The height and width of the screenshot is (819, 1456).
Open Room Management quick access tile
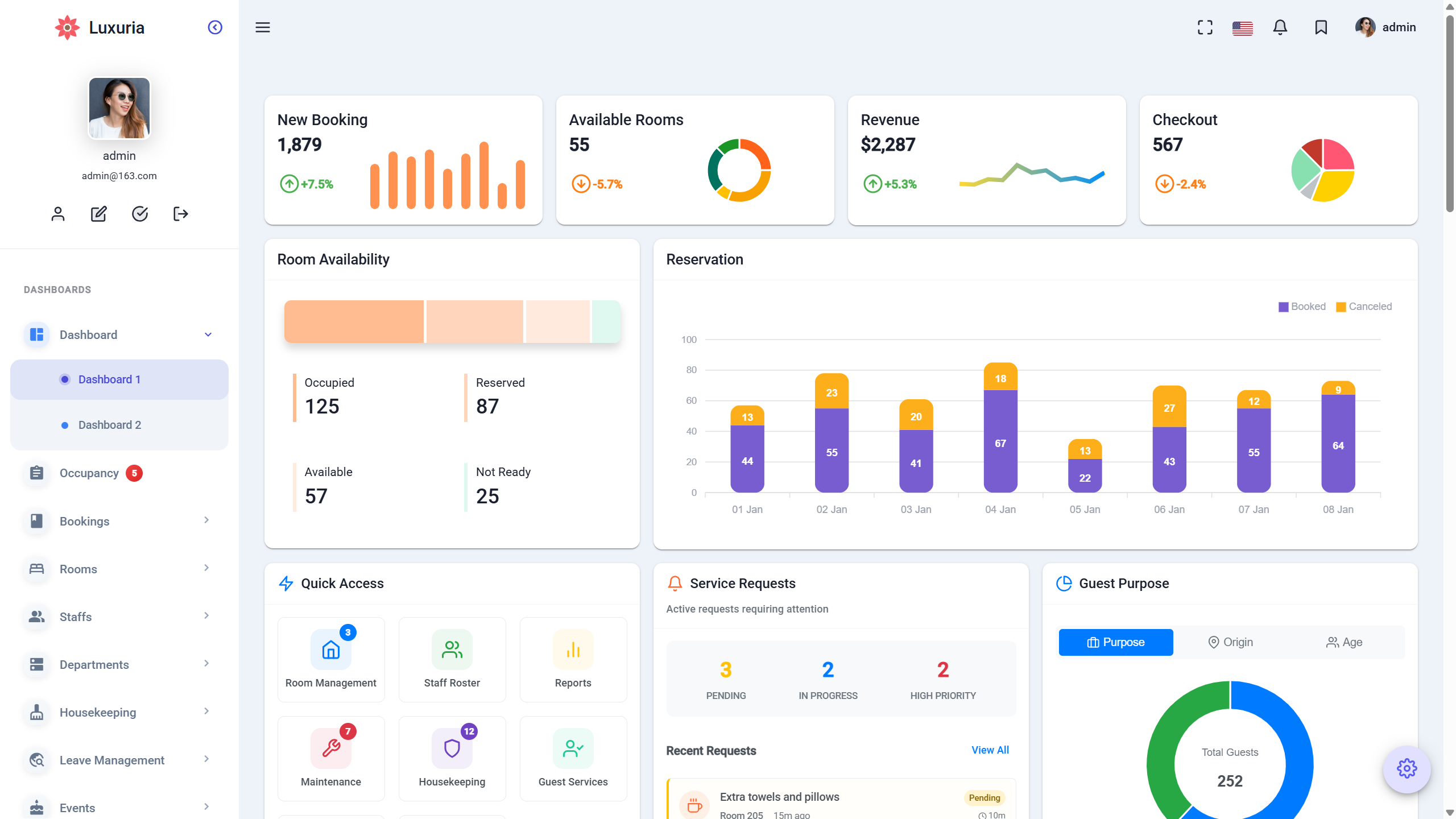click(x=331, y=660)
